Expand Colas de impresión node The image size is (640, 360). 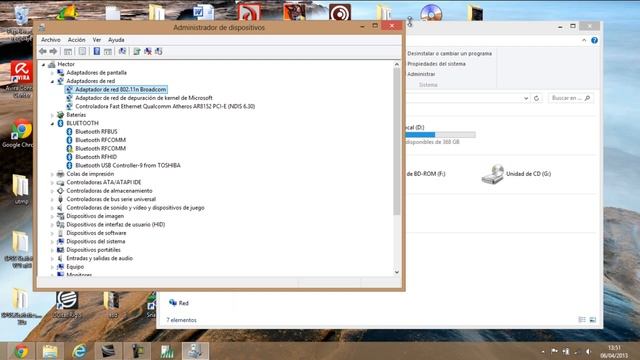52,174
